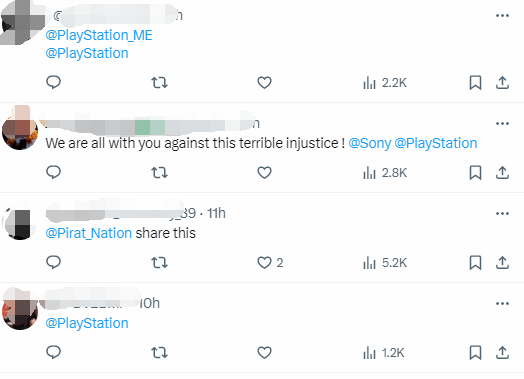524x379 pixels.
Task: Repost the tweet with 2.2K views
Action: [159, 83]
